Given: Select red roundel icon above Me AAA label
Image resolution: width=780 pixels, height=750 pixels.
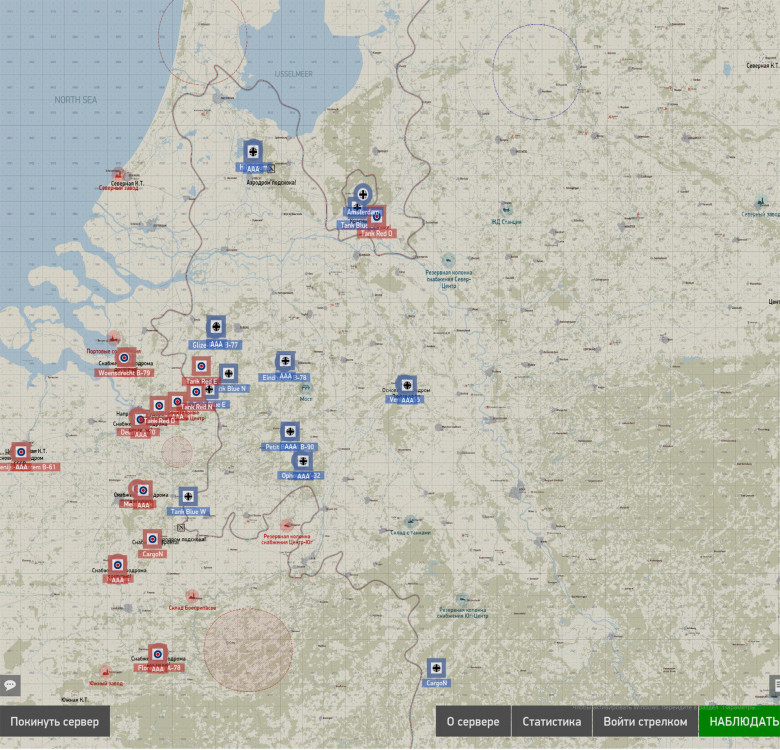Looking at the screenshot, I should coord(143,490).
